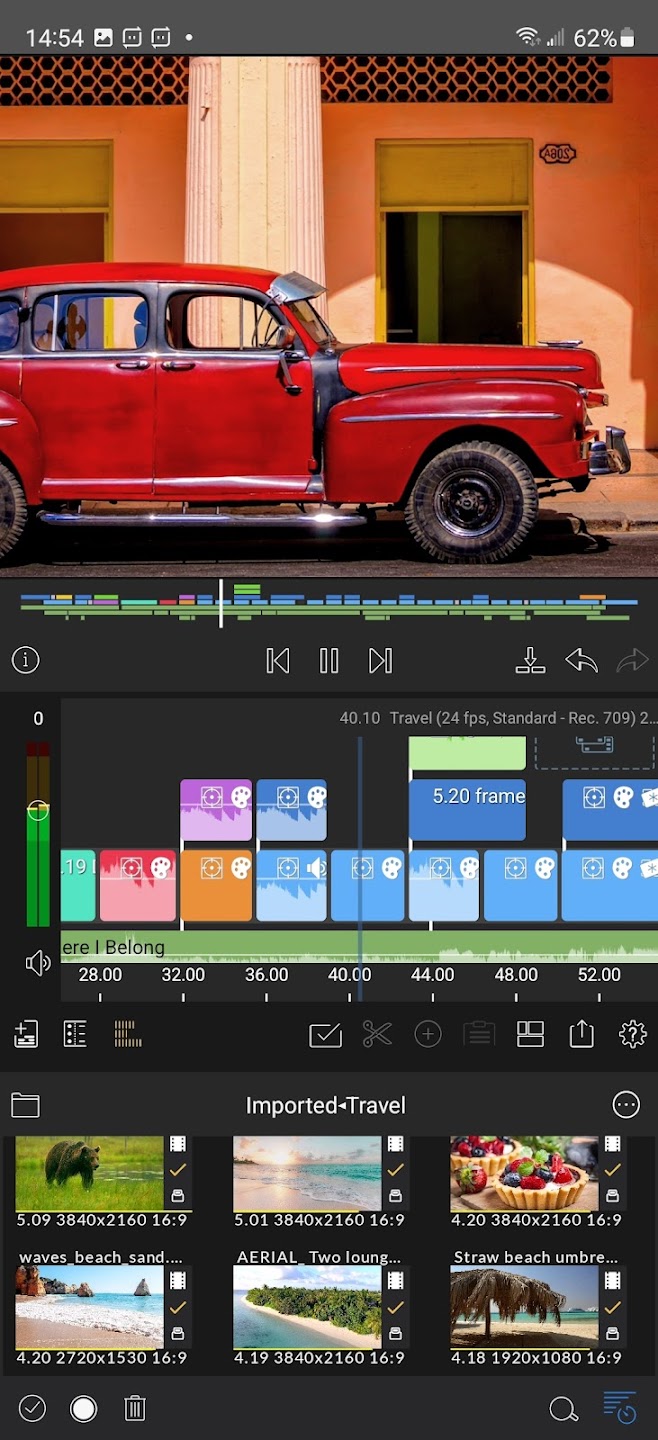Toggle timeline audio mute speaker
Image resolution: width=658 pixels, height=1440 pixels.
(38, 963)
